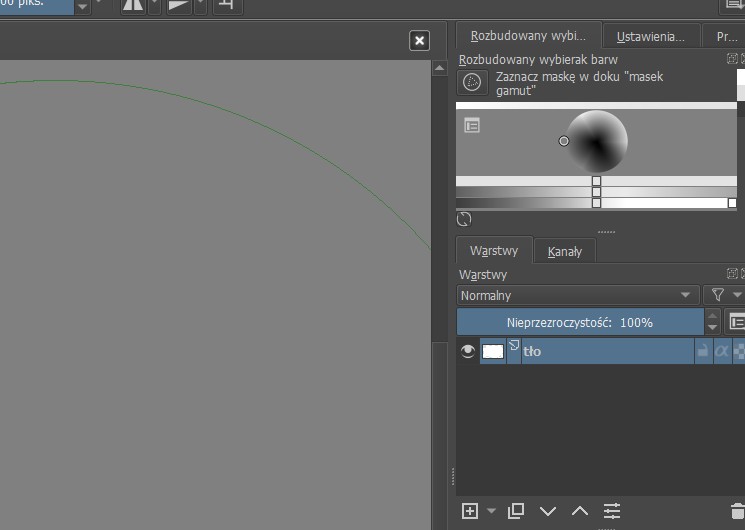Expand the arrow next to add layer
This screenshot has height=530, width=745.
(491, 512)
